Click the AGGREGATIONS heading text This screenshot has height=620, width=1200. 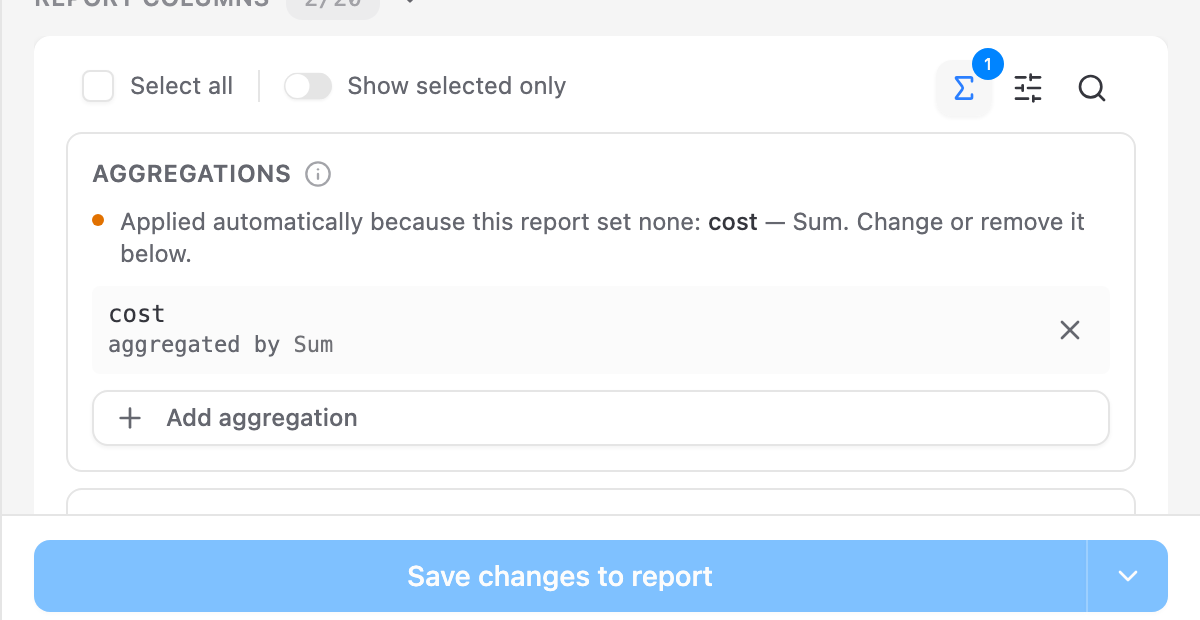192,174
